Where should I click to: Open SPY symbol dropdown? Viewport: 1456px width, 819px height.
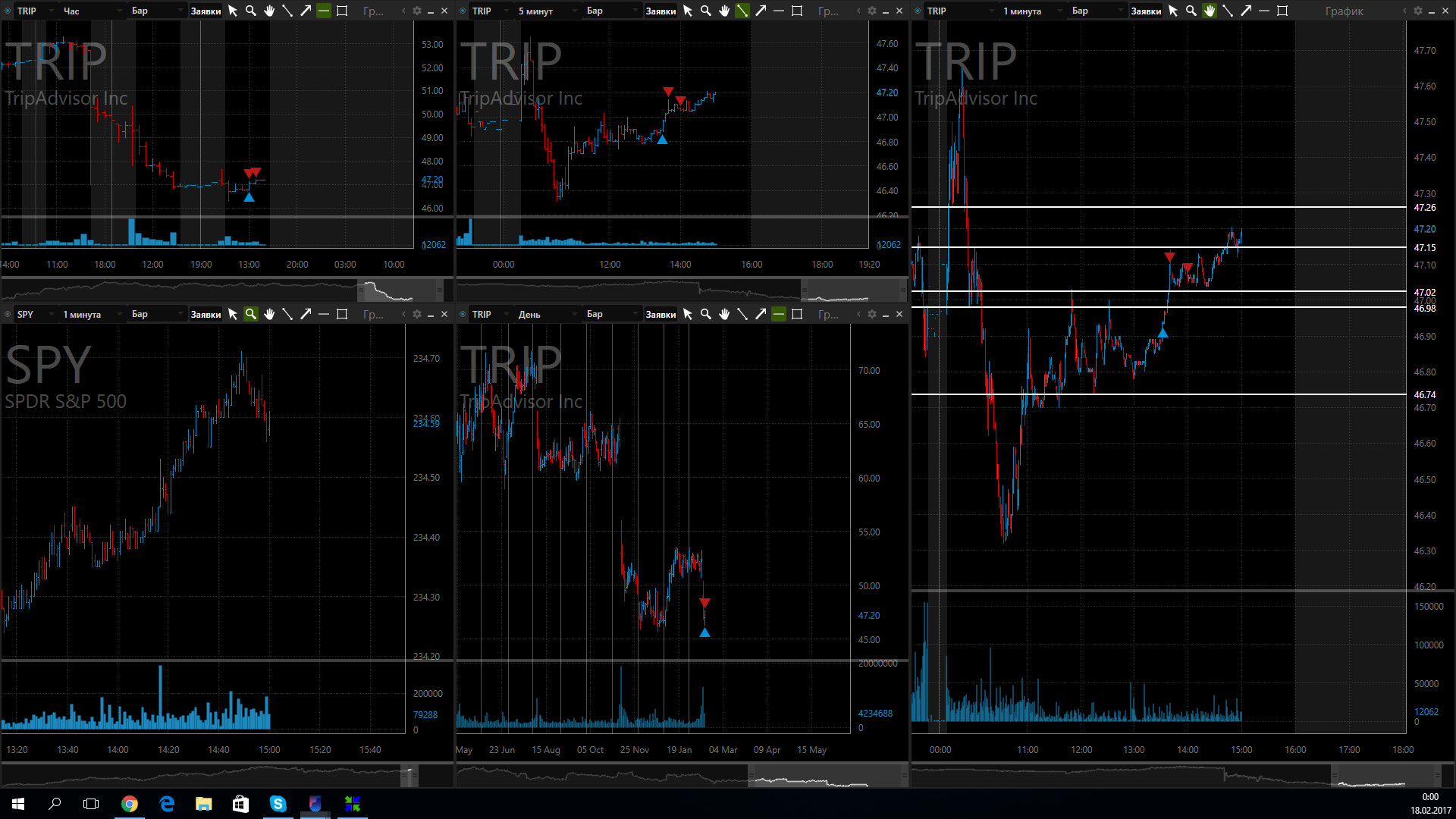[x=36, y=314]
